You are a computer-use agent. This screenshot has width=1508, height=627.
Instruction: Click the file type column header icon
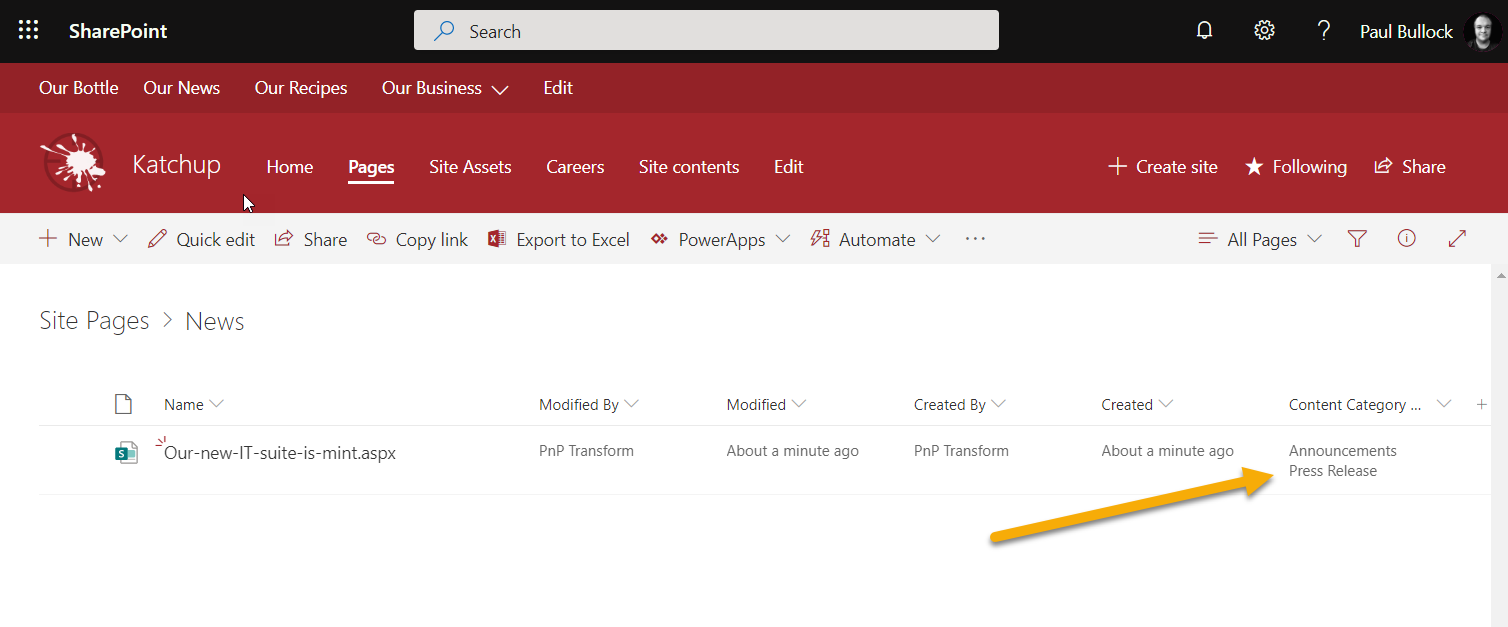[123, 404]
